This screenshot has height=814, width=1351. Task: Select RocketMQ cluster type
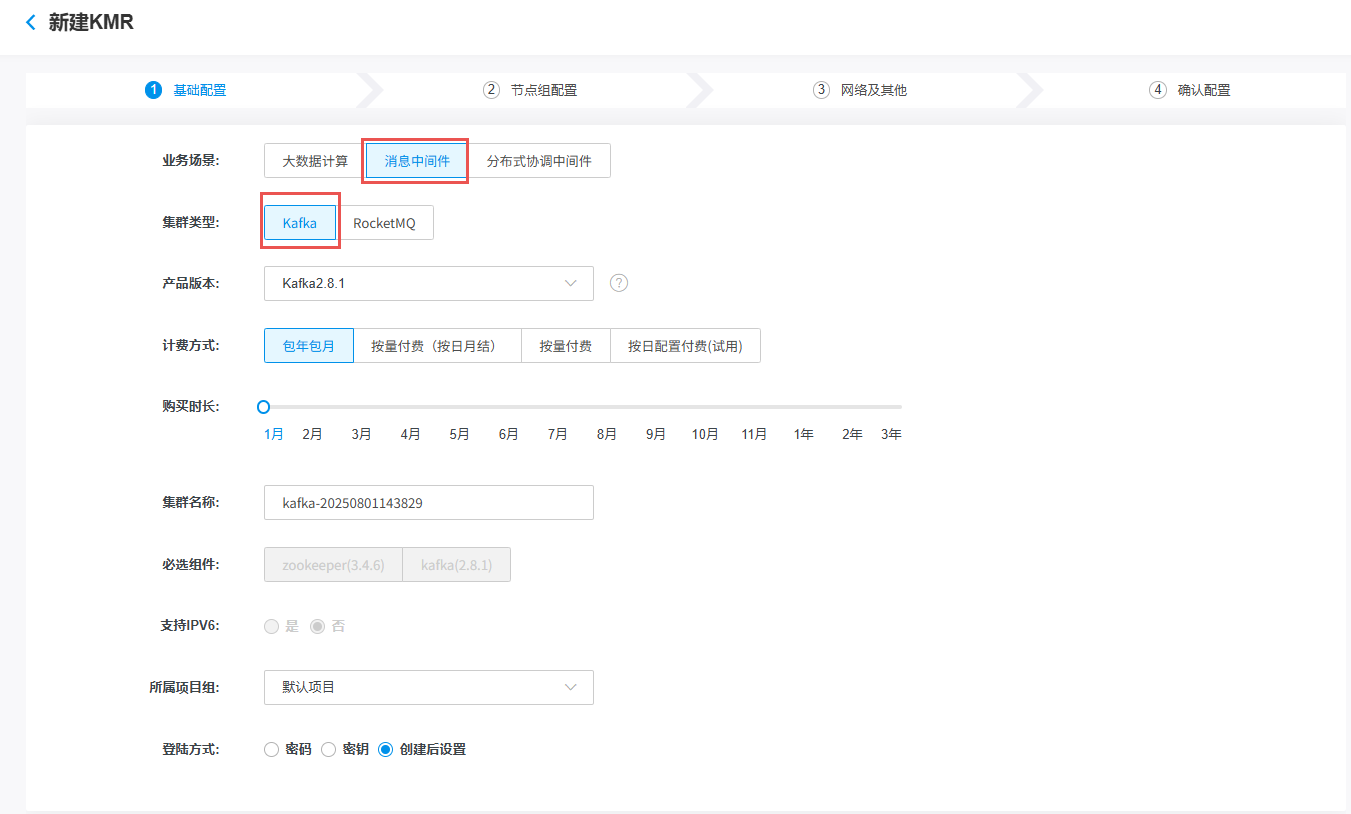click(384, 223)
